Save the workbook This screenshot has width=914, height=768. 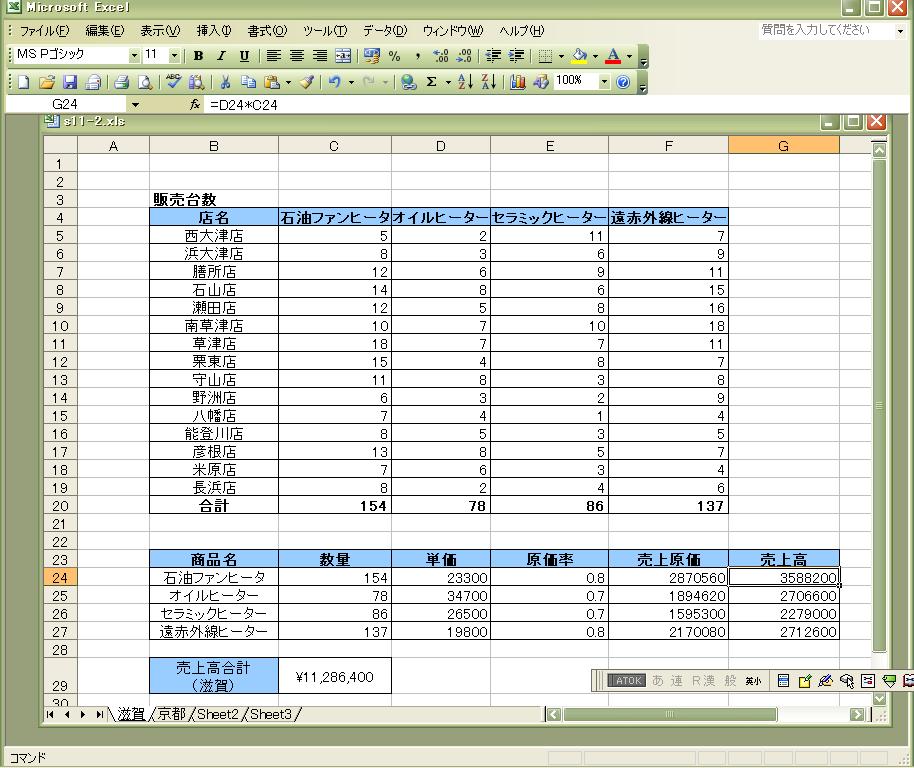click(70, 82)
